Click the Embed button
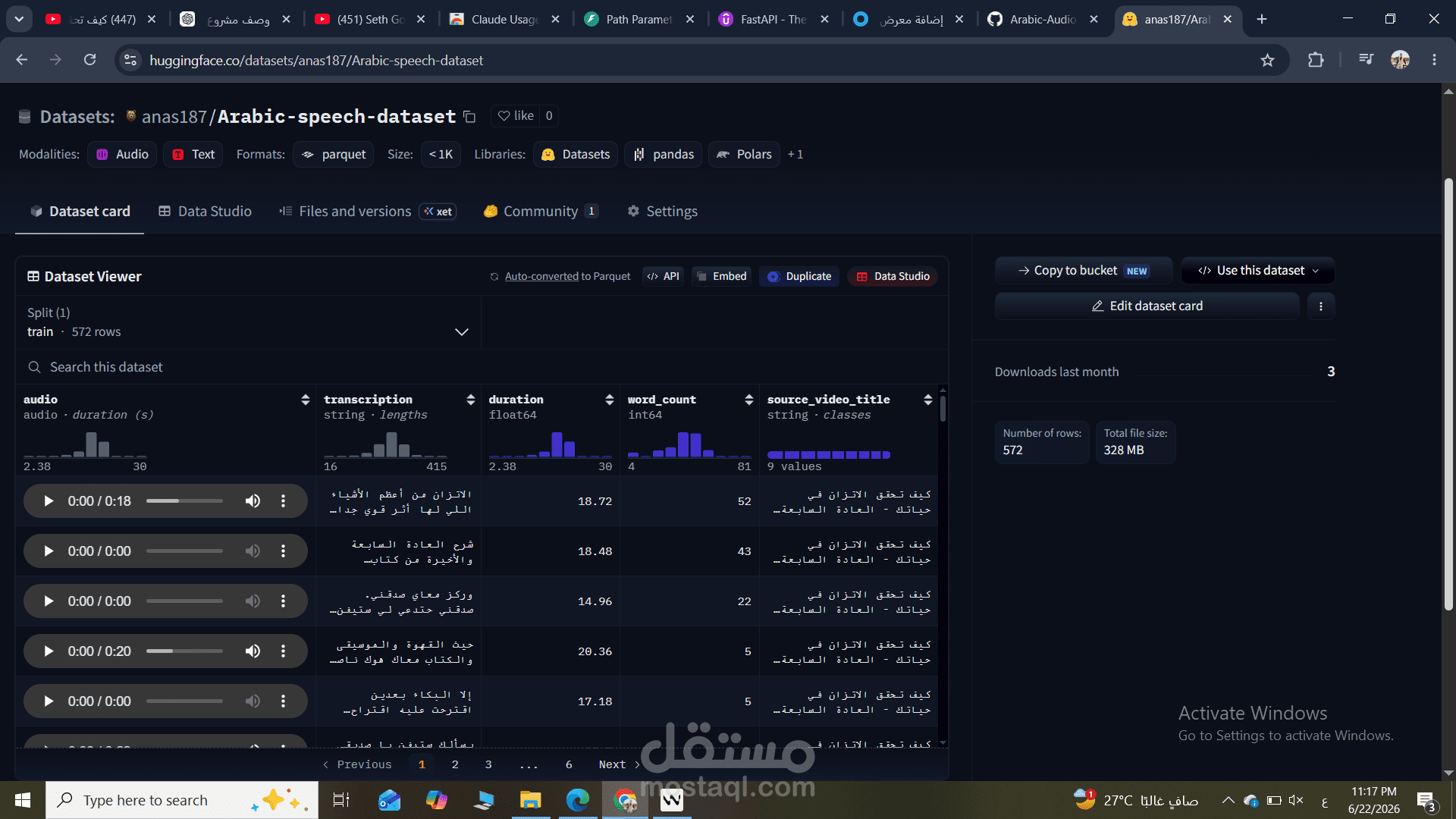This screenshot has height=819, width=1456. 721,277
